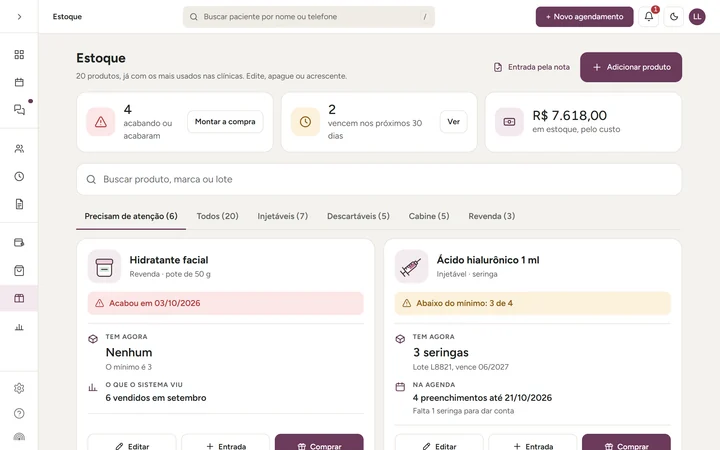Image resolution: width=720 pixels, height=450 pixels.
Task: Click the Estoque breadcrumb in the top bar
Action: click(x=67, y=17)
